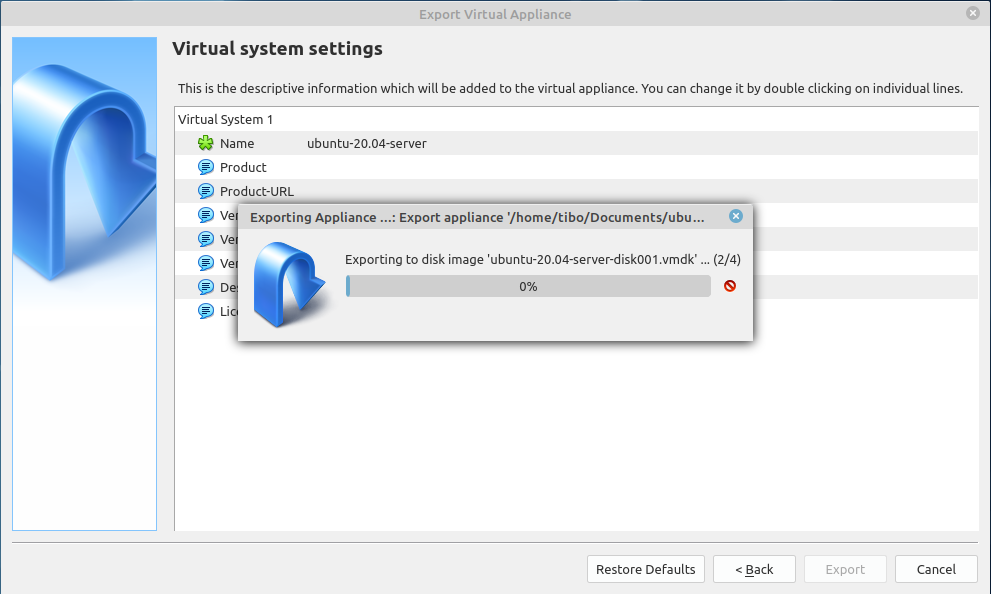The width and height of the screenshot is (991, 594).
Task: Click the speech-bubble icon beside Product-URL
Action: coord(205,191)
